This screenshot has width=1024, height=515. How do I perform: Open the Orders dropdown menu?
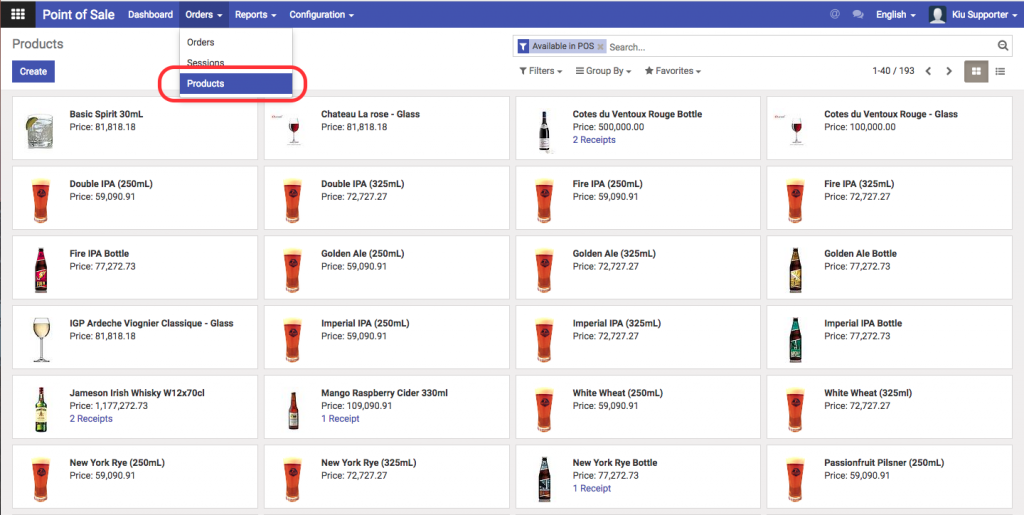point(204,14)
